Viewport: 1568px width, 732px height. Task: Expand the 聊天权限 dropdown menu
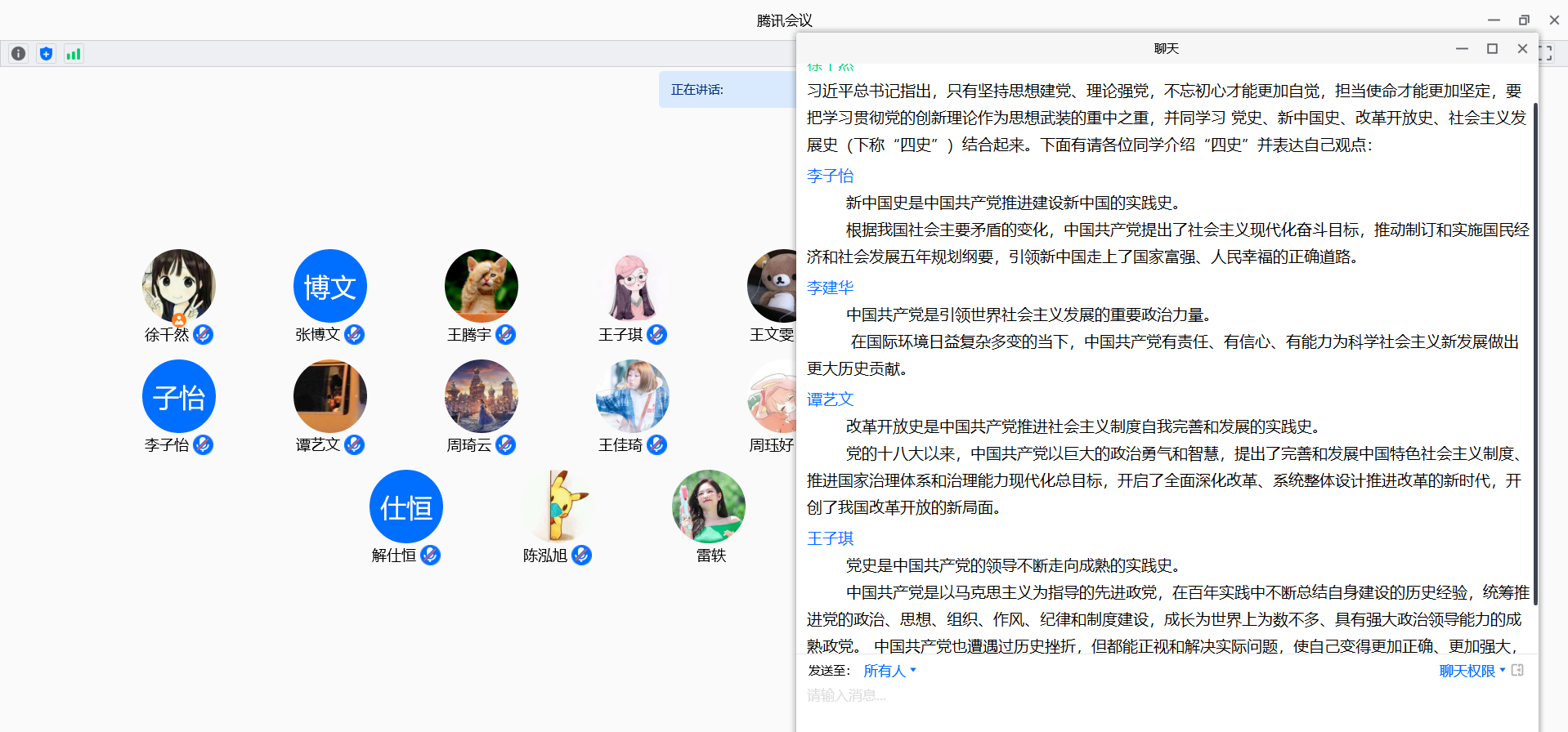pyautogui.click(x=1472, y=671)
